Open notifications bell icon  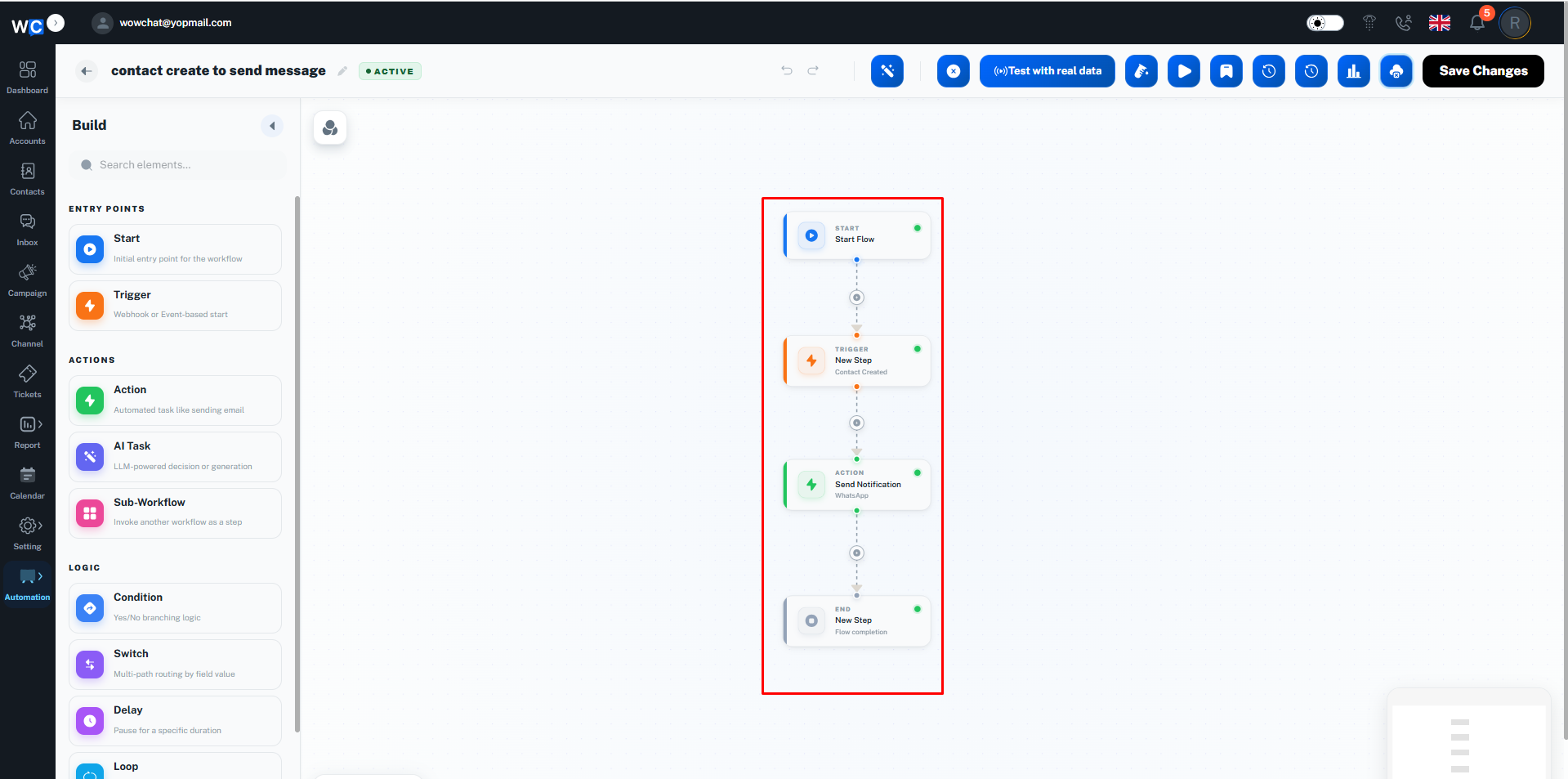(x=1477, y=23)
